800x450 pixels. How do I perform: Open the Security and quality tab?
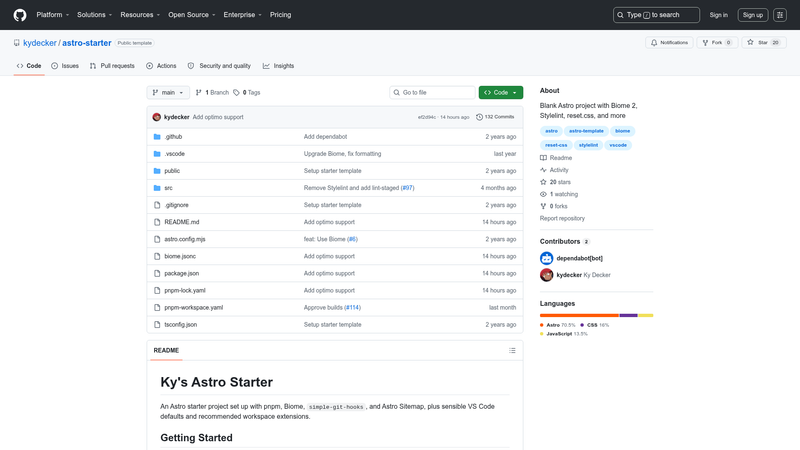click(219, 66)
